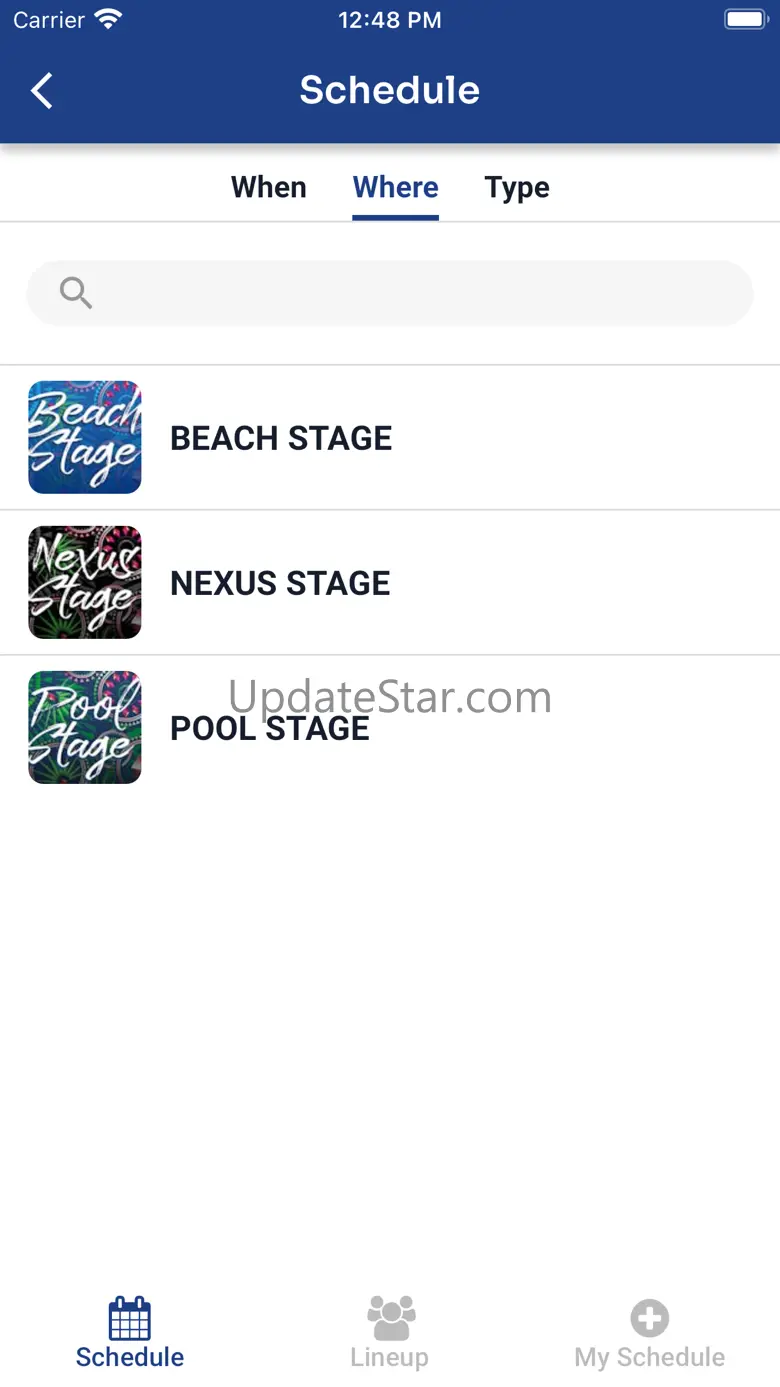Open the Nexus Stage thumbnail image
The height and width of the screenshot is (1387, 780).
pos(85,582)
